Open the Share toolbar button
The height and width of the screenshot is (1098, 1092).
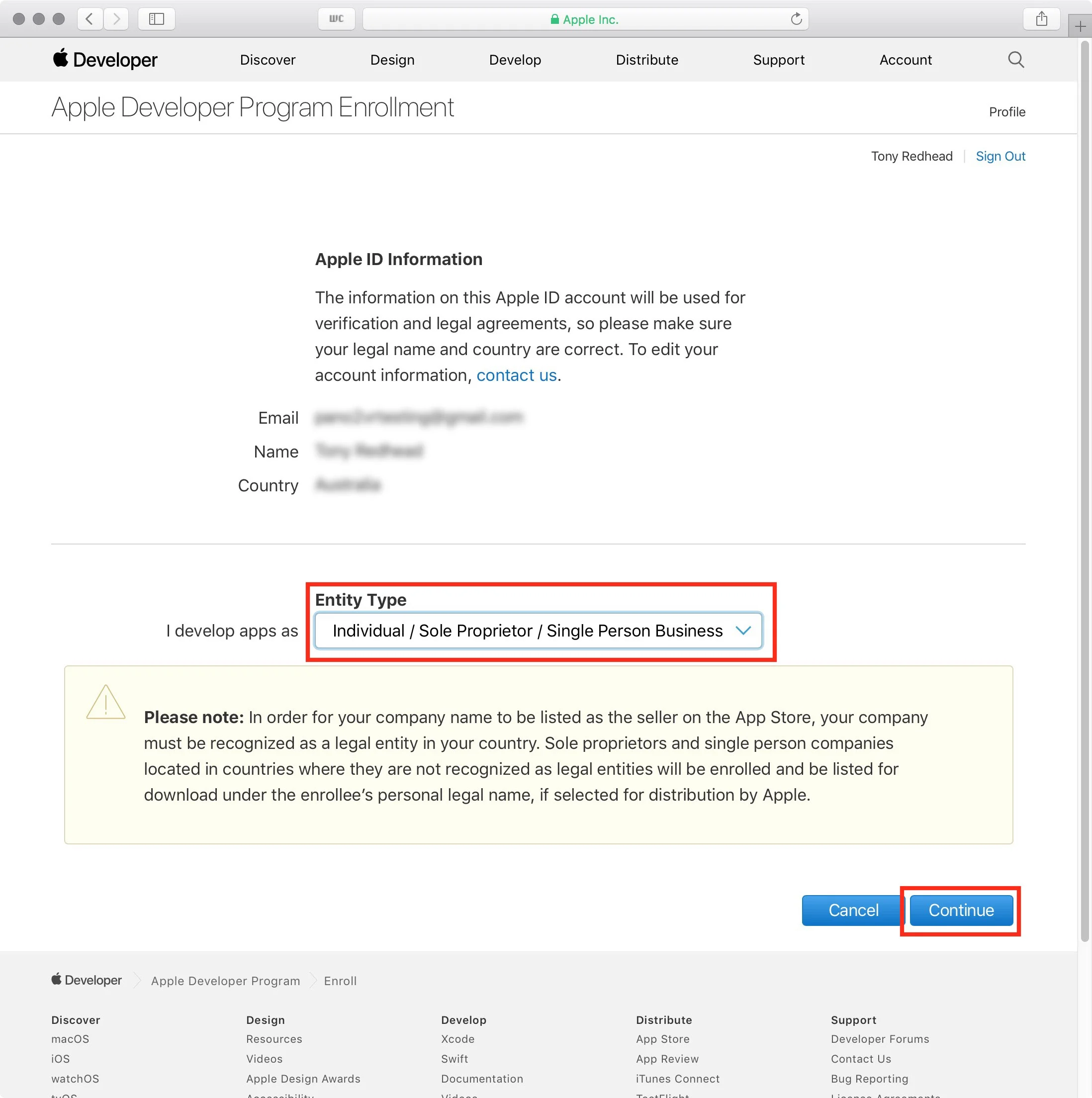point(1041,19)
